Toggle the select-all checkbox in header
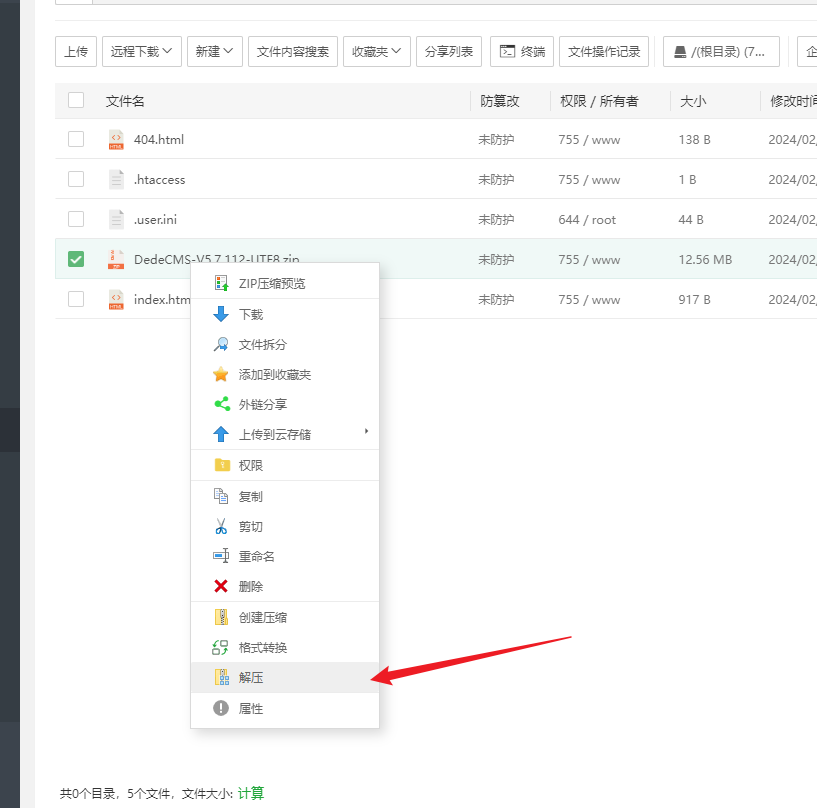817x808 pixels. click(76, 100)
